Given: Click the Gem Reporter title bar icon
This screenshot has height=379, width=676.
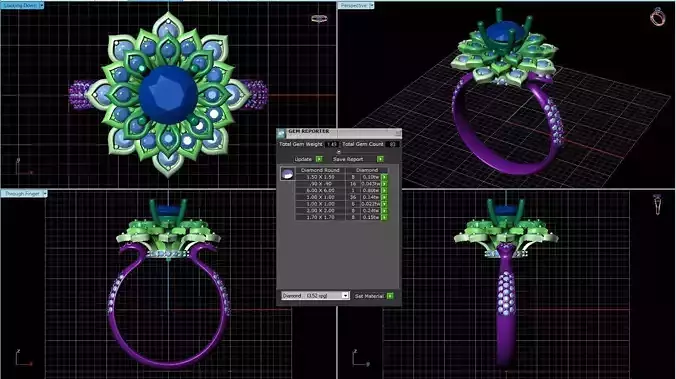Looking at the screenshot, I should 281,133.
